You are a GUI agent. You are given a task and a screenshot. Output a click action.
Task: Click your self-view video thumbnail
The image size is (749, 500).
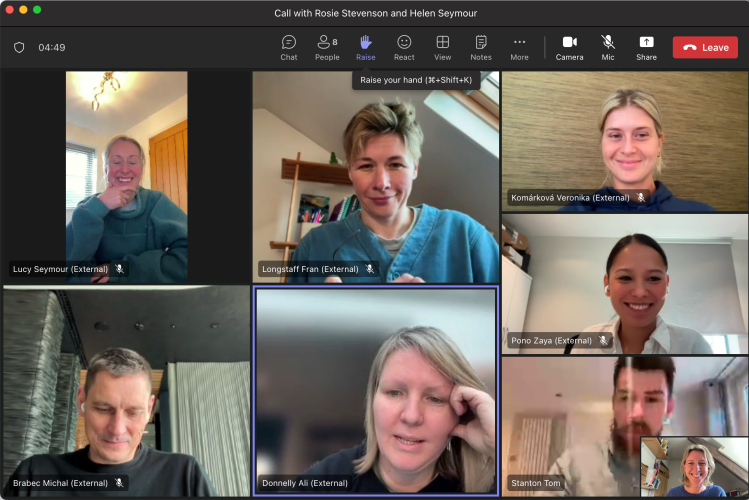(694, 466)
